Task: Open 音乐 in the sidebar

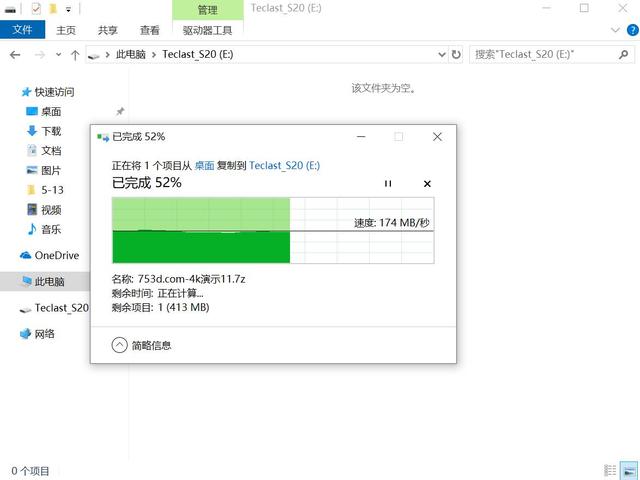Action: pos(51,229)
